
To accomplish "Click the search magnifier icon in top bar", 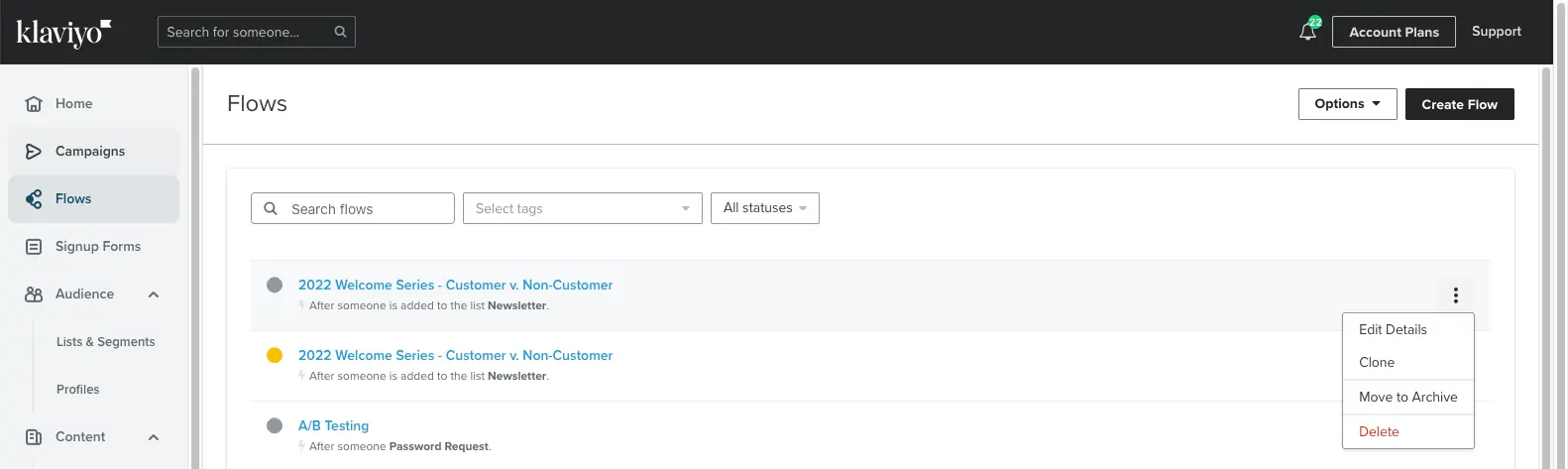I will [x=340, y=32].
